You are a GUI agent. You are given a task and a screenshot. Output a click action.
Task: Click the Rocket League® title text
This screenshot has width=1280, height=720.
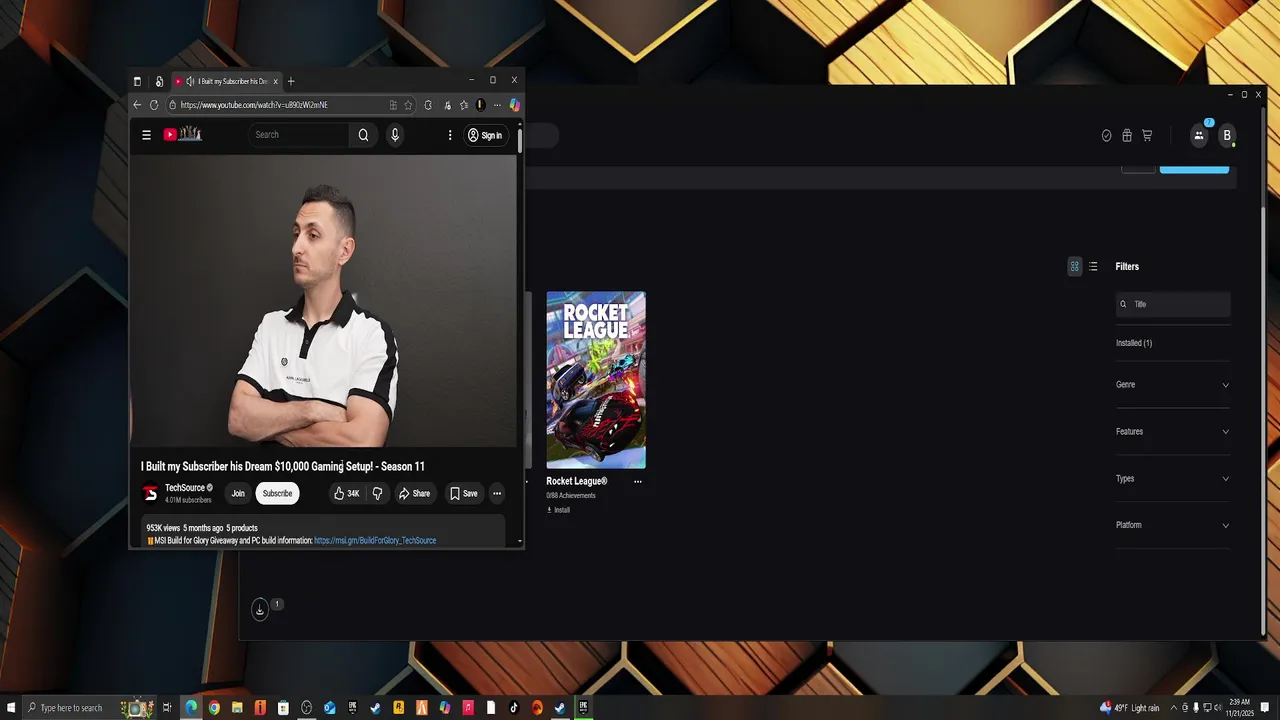577,481
